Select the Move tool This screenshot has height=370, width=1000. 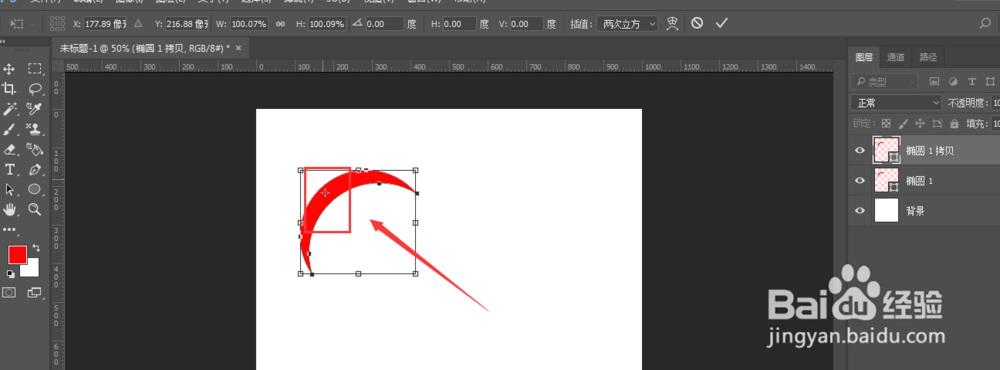coord(10,68)
